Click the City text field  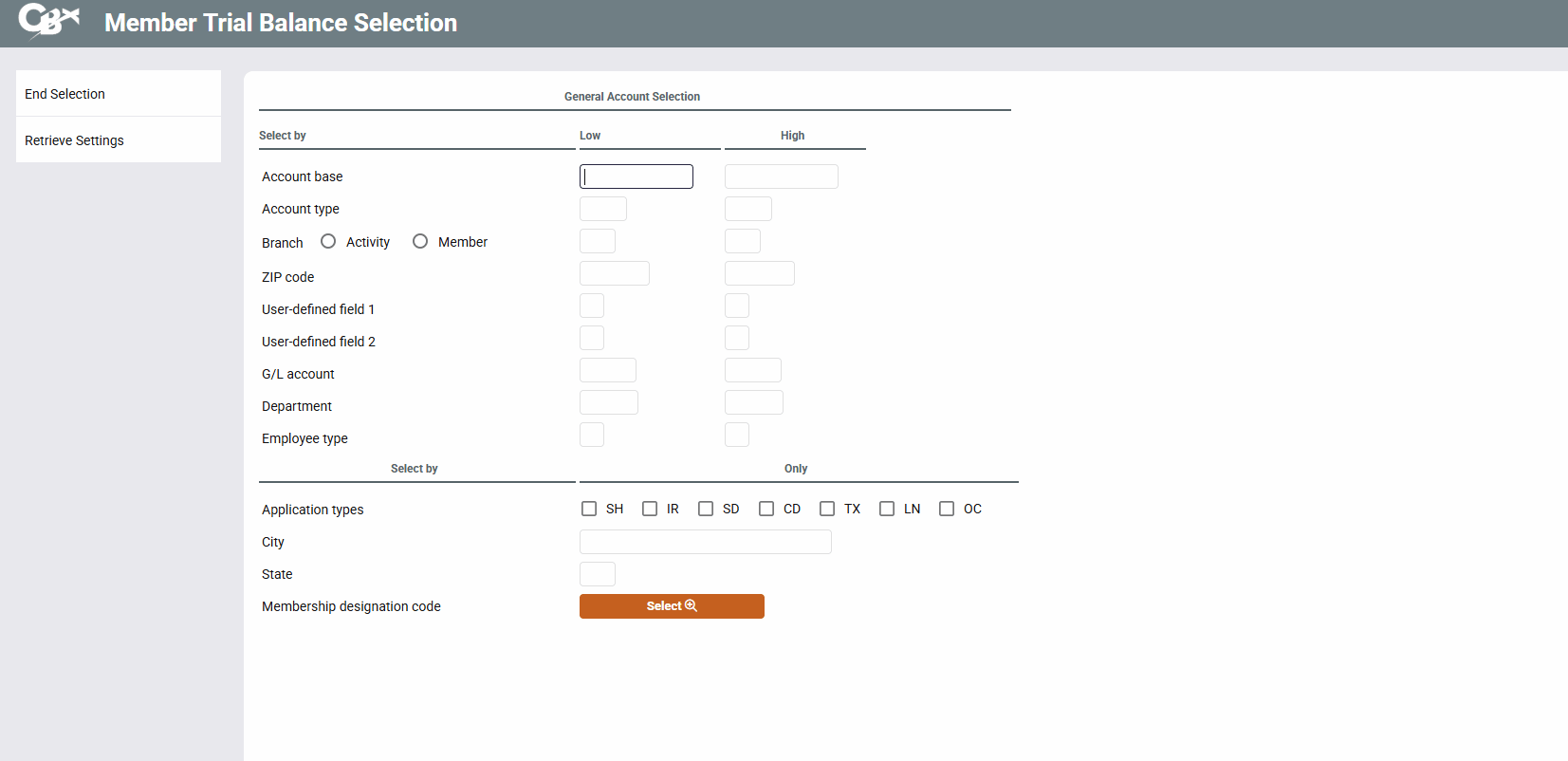click(x=705, y=542)
